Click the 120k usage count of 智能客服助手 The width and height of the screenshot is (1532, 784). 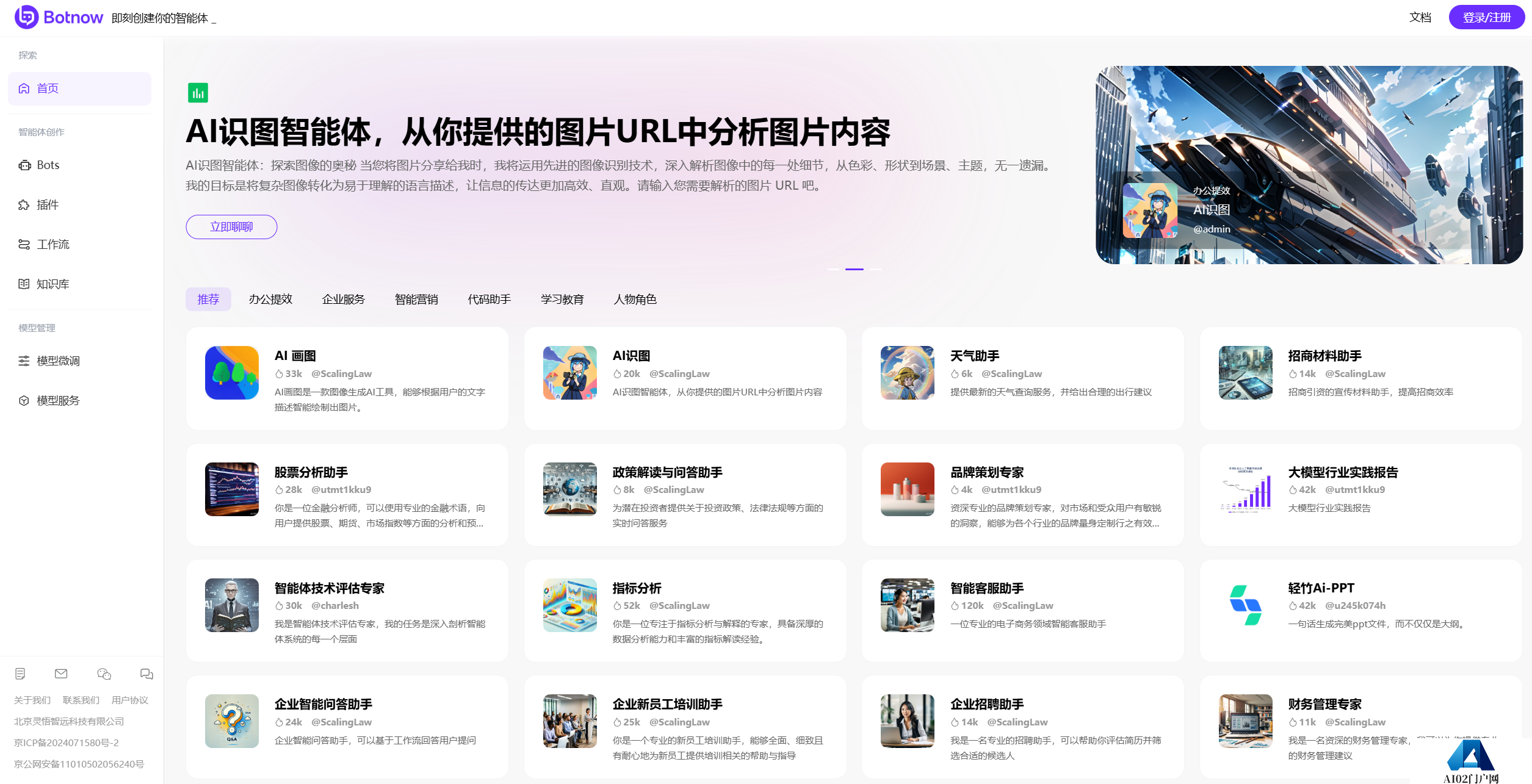coord(967,605)
